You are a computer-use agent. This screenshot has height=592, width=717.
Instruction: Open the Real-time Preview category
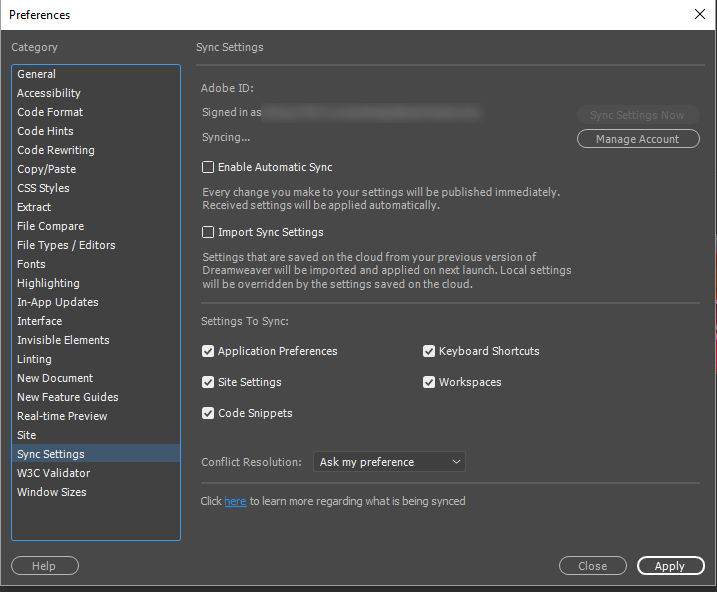[x=96, y=416]
